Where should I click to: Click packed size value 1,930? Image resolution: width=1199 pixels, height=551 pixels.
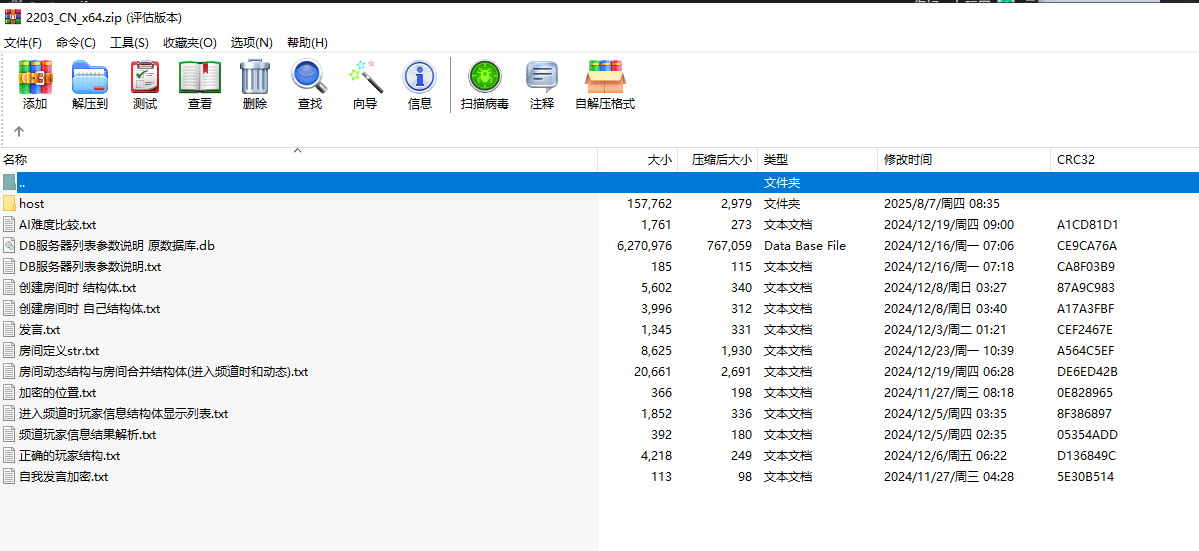(x=737, y=351)
